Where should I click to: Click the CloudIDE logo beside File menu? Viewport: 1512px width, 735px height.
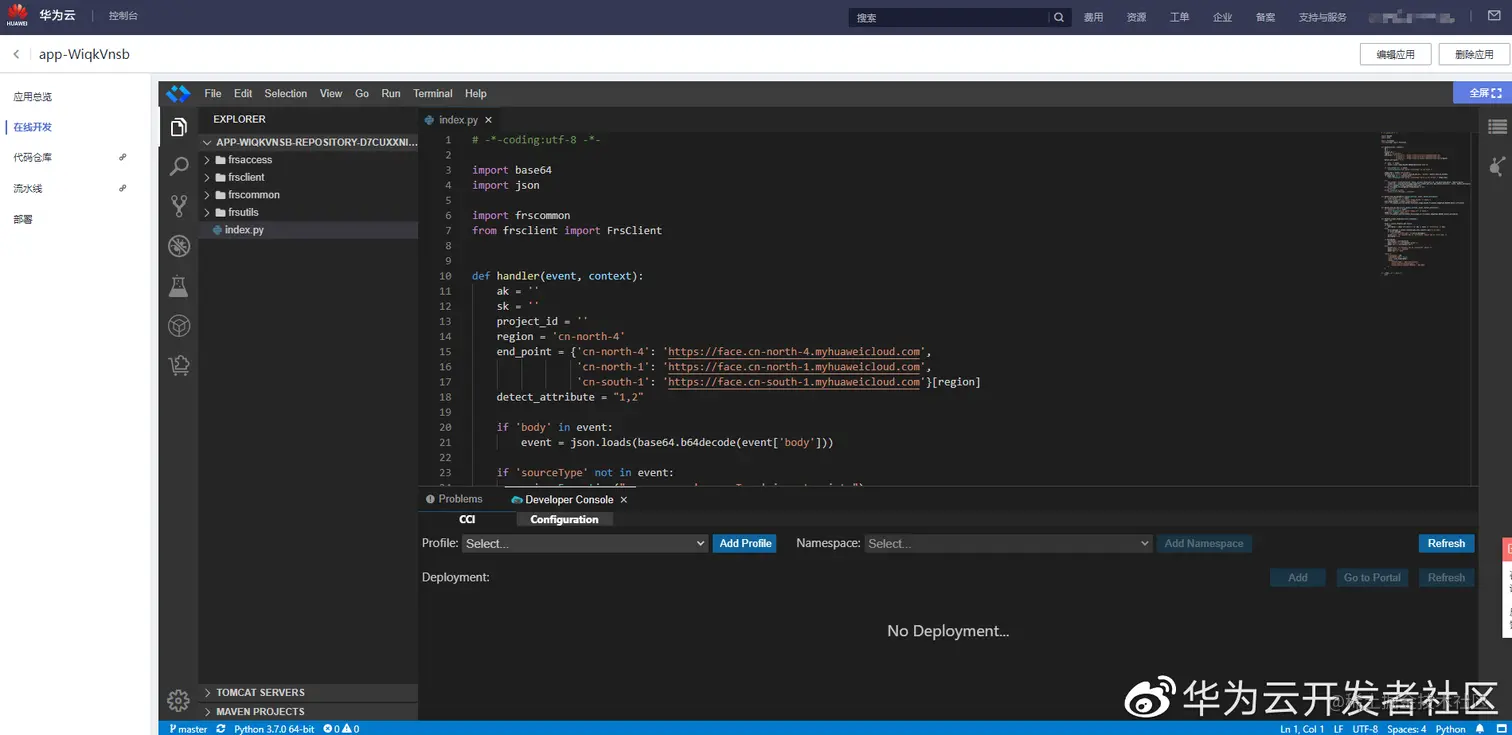pyautogui.click(x=178, y=93)
